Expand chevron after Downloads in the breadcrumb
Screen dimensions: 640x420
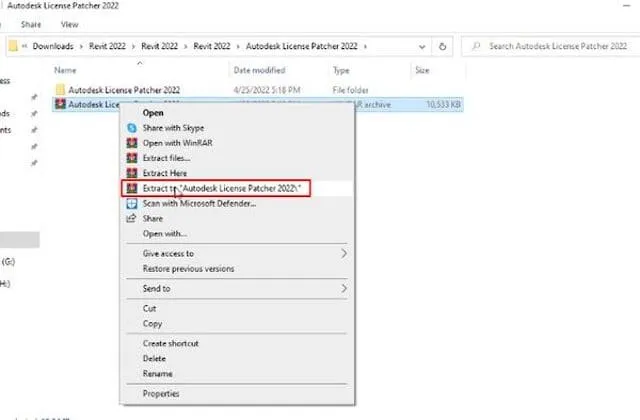(81, 46)
